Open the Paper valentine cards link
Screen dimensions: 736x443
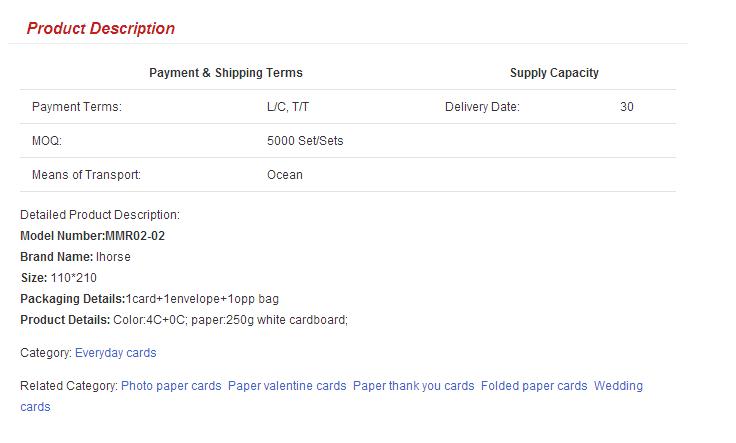click(287, 386)
